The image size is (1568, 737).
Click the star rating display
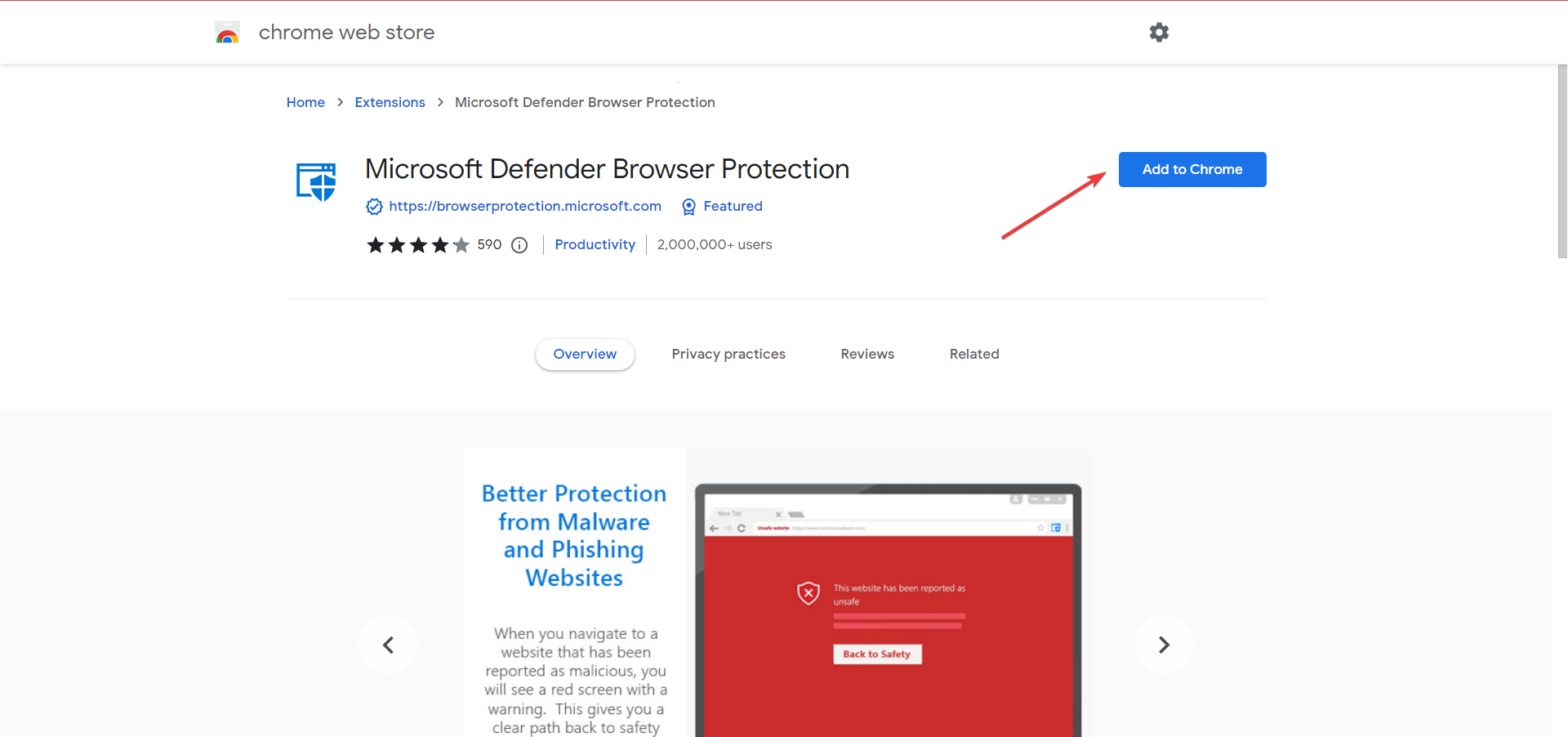click(418, 245)
